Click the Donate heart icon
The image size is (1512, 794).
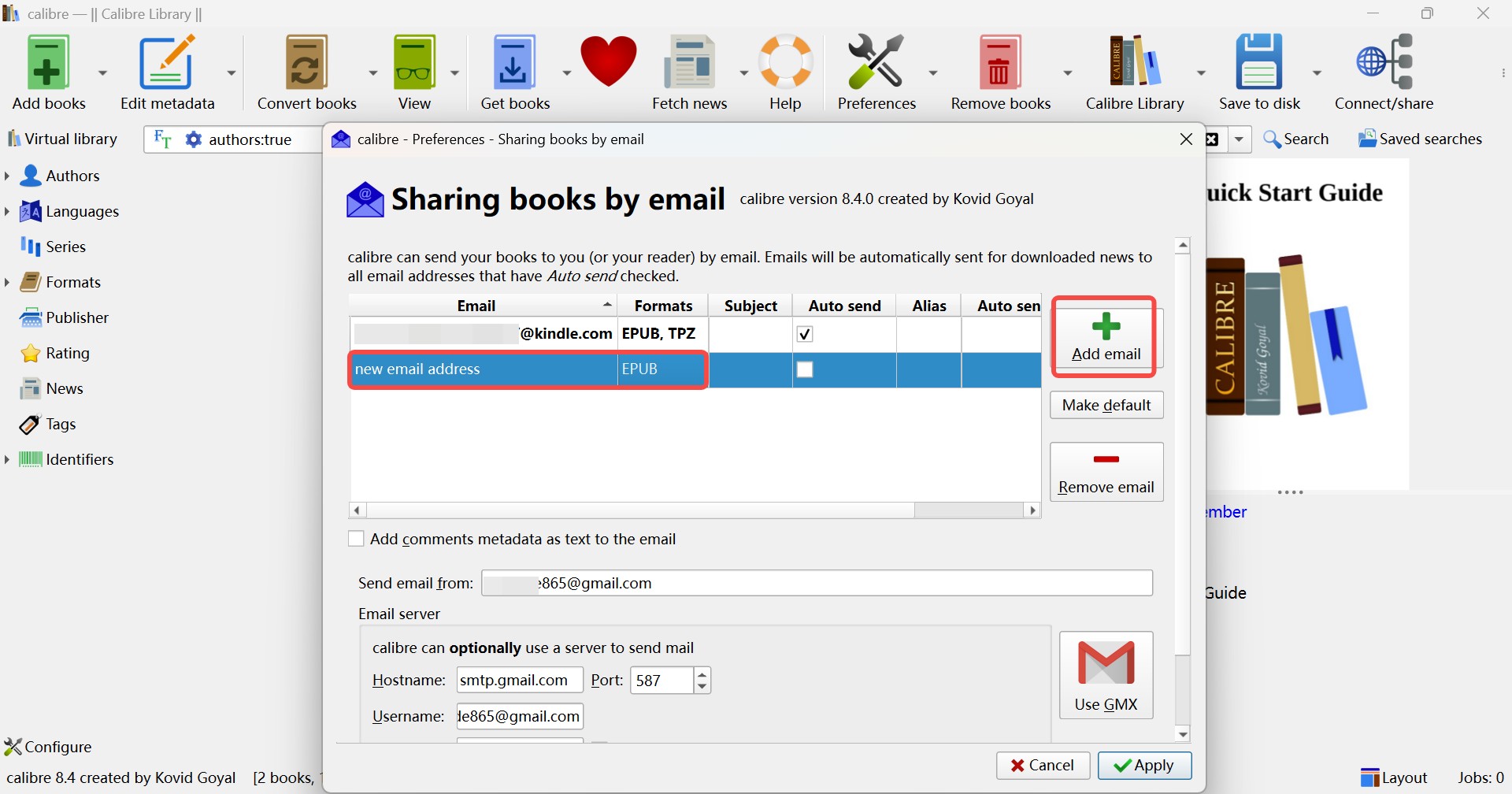(x=610, y=61)
